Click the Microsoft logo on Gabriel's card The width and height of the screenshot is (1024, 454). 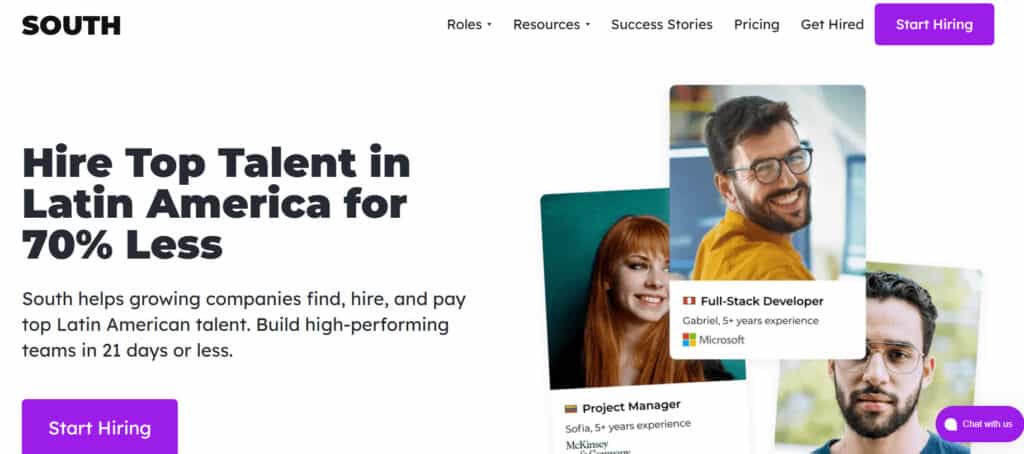click(713, 340)
